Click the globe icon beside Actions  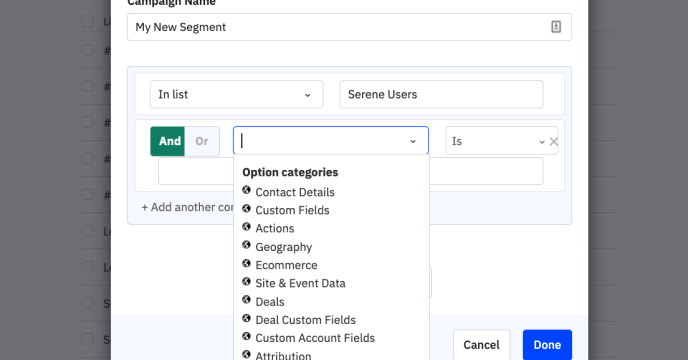pyautogui.click(x=246, y=227)
